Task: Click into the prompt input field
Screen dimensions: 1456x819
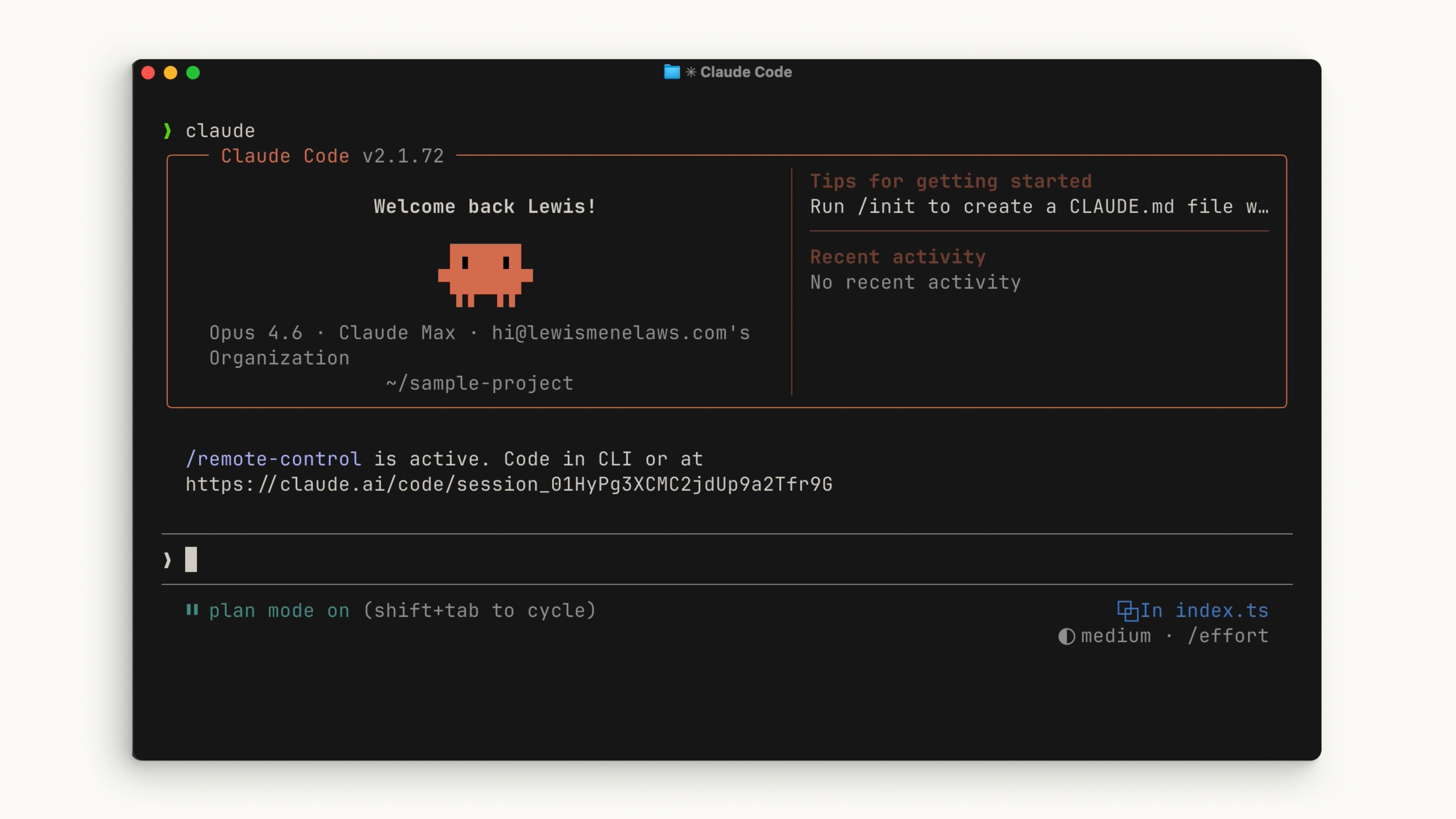Action: point(678,560)
